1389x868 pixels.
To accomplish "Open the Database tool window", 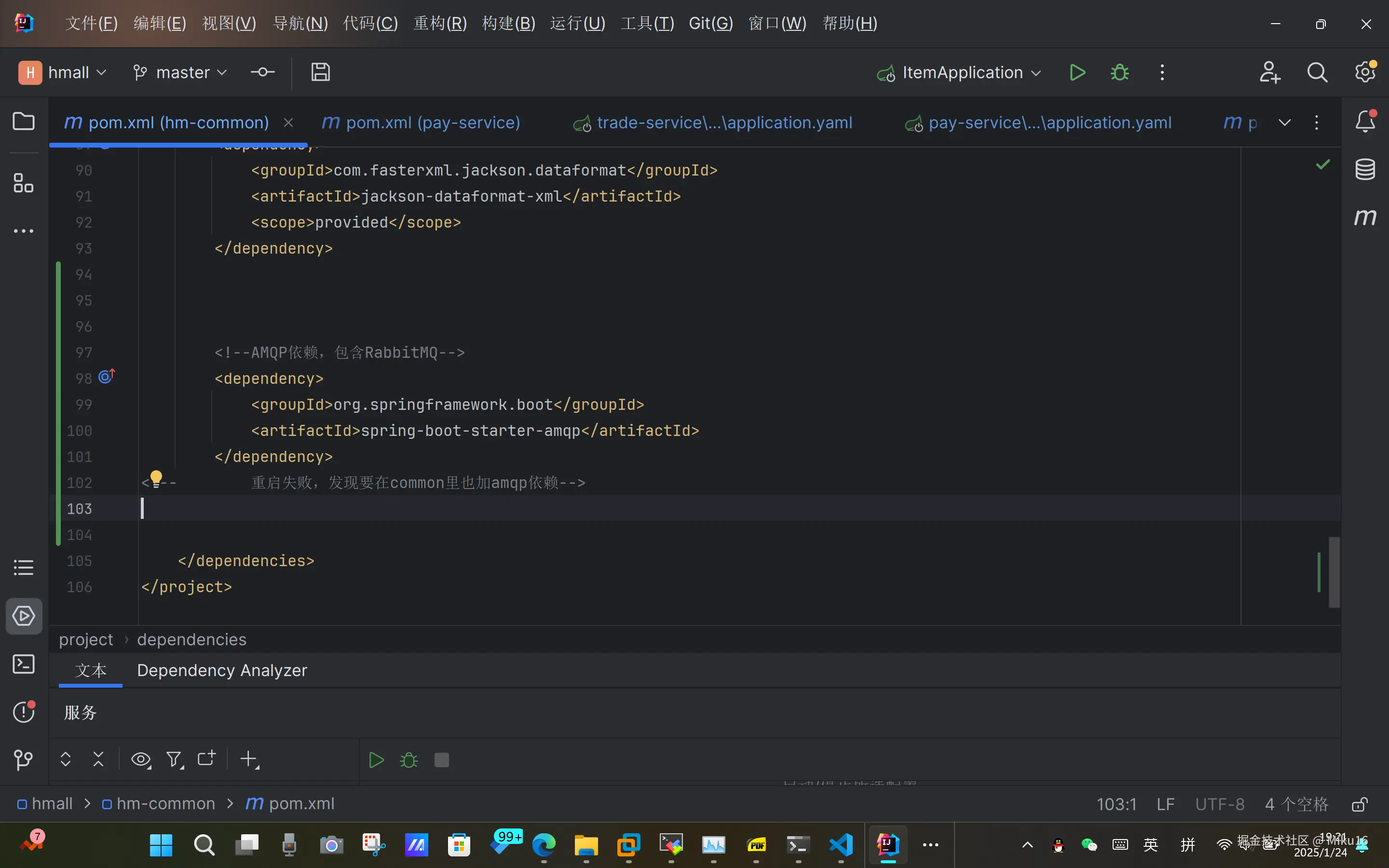I will (x=1365, y=169).
